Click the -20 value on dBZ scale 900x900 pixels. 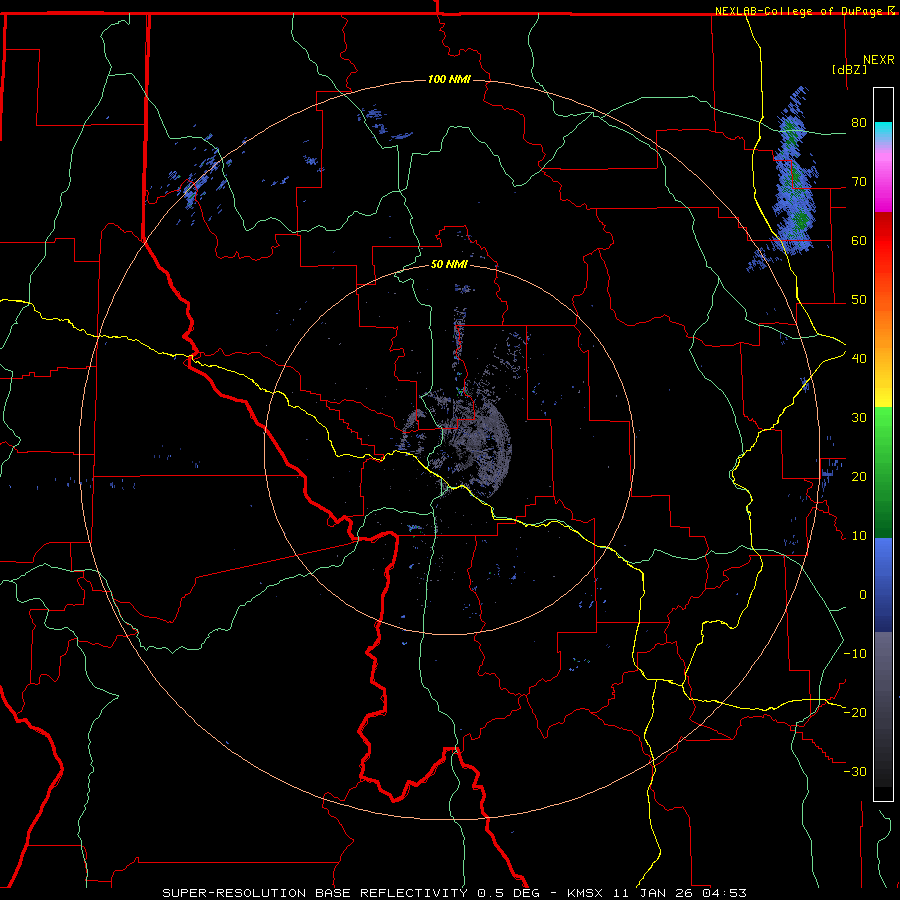tap(855, 713)
